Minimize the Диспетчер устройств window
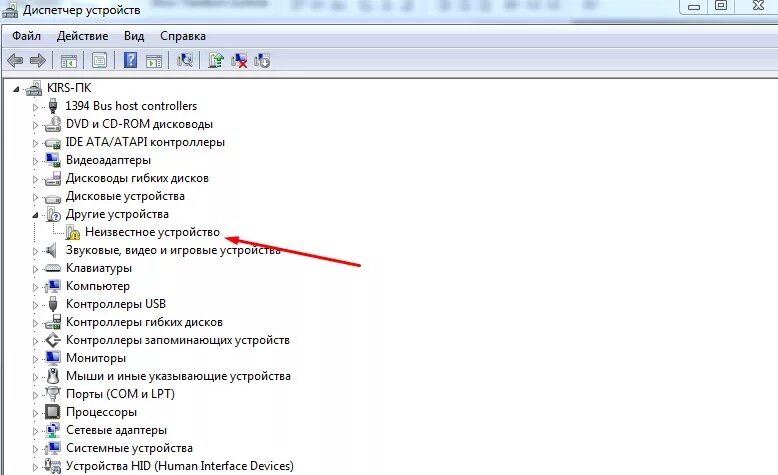Screen dimensions: 778x475 point(695,6)
